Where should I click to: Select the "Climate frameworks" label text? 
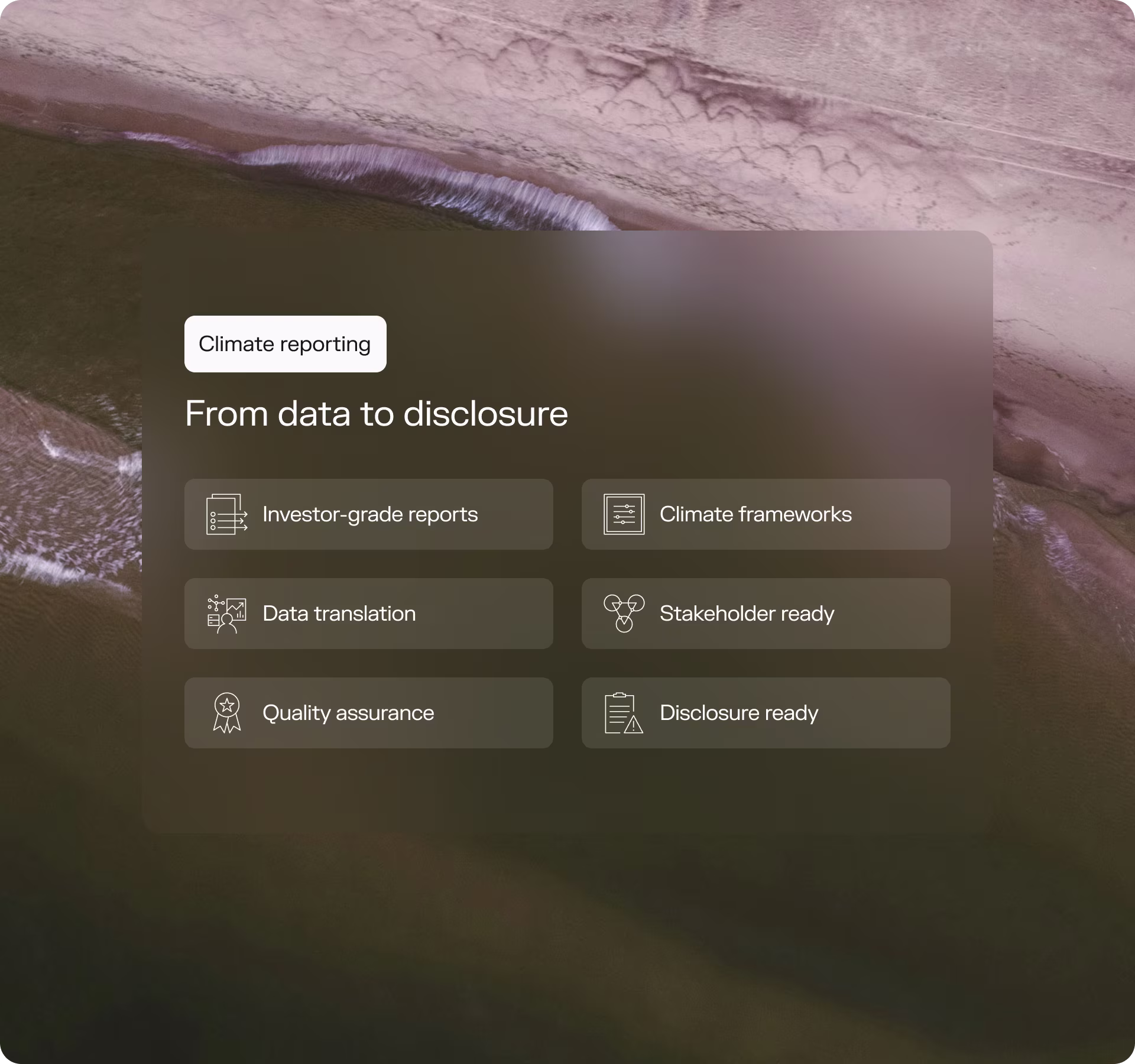(x=755, y=514)
